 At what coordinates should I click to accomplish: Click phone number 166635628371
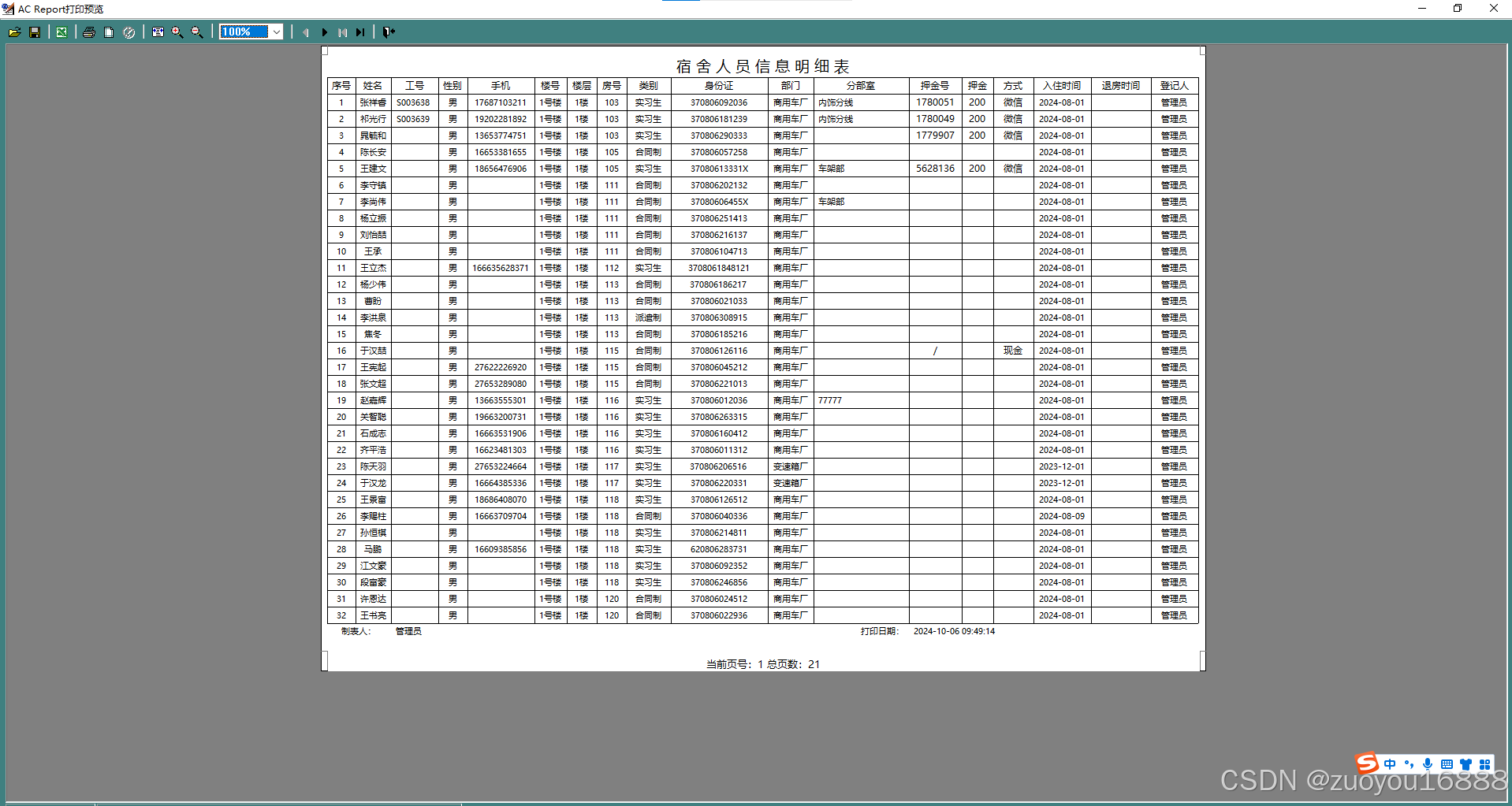pyautogui.click(x=501, y=268)
